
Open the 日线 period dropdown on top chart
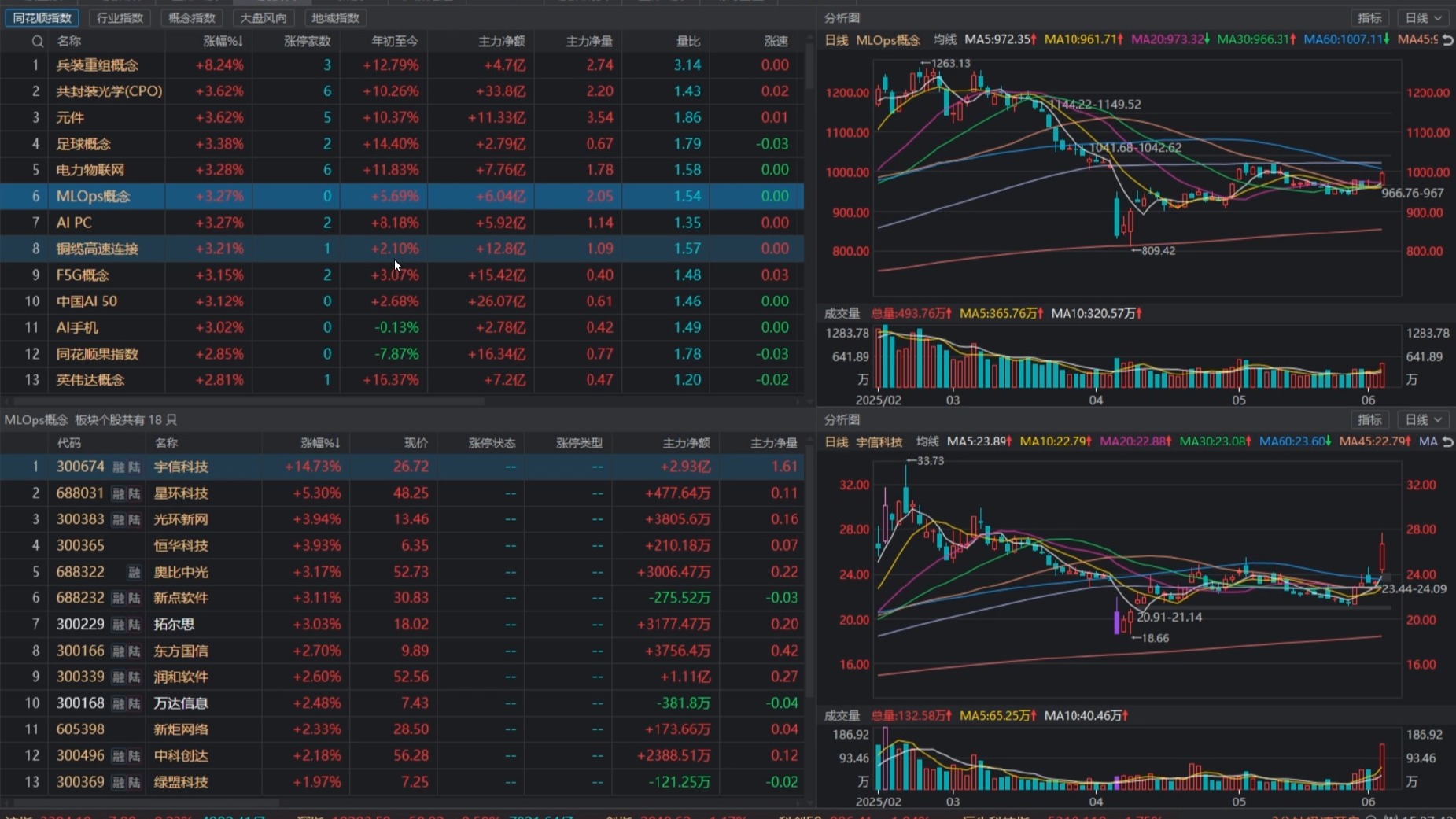coord(1425,17)
